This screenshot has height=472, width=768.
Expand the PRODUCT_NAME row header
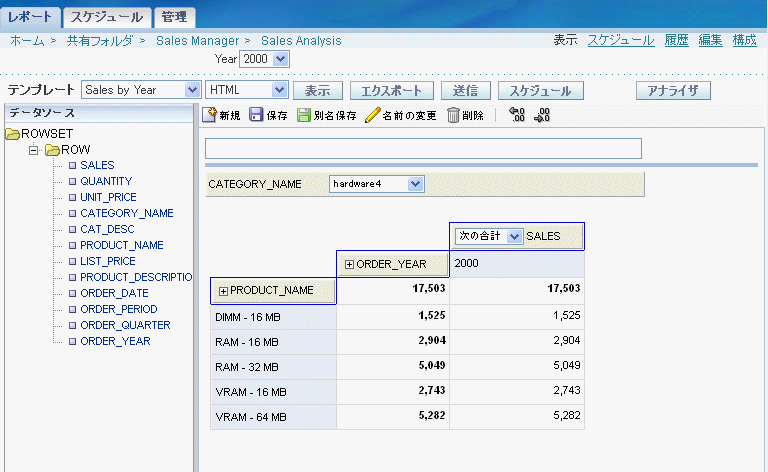click(223, 291)
